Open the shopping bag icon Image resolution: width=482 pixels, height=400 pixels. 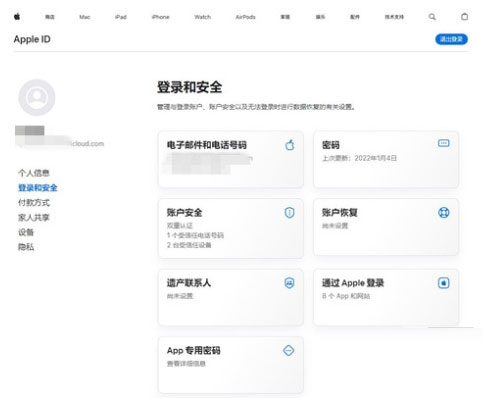(x=464, y=16)
